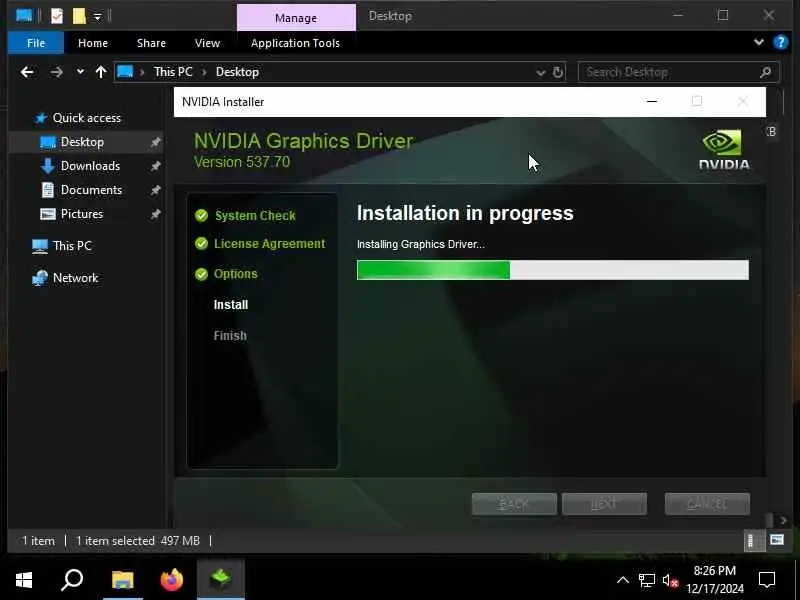This screenshot has width=800, height=600.
Task: Switch to large icons view in status bar
Action: [x=777, y=540]
